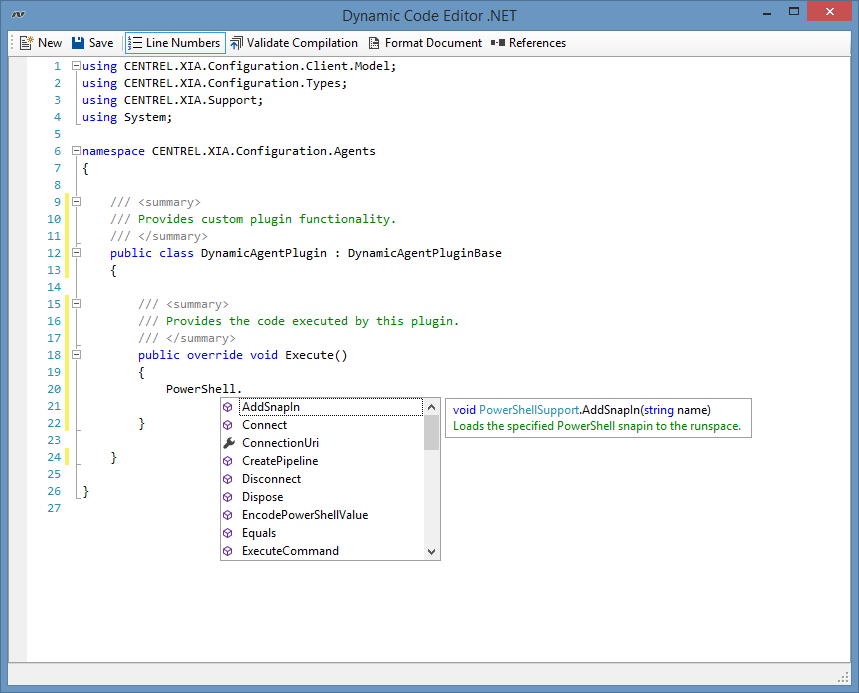This screenshot has width=859, height=693.
Task: Click the Equals method cube icon
Action: 228,533
